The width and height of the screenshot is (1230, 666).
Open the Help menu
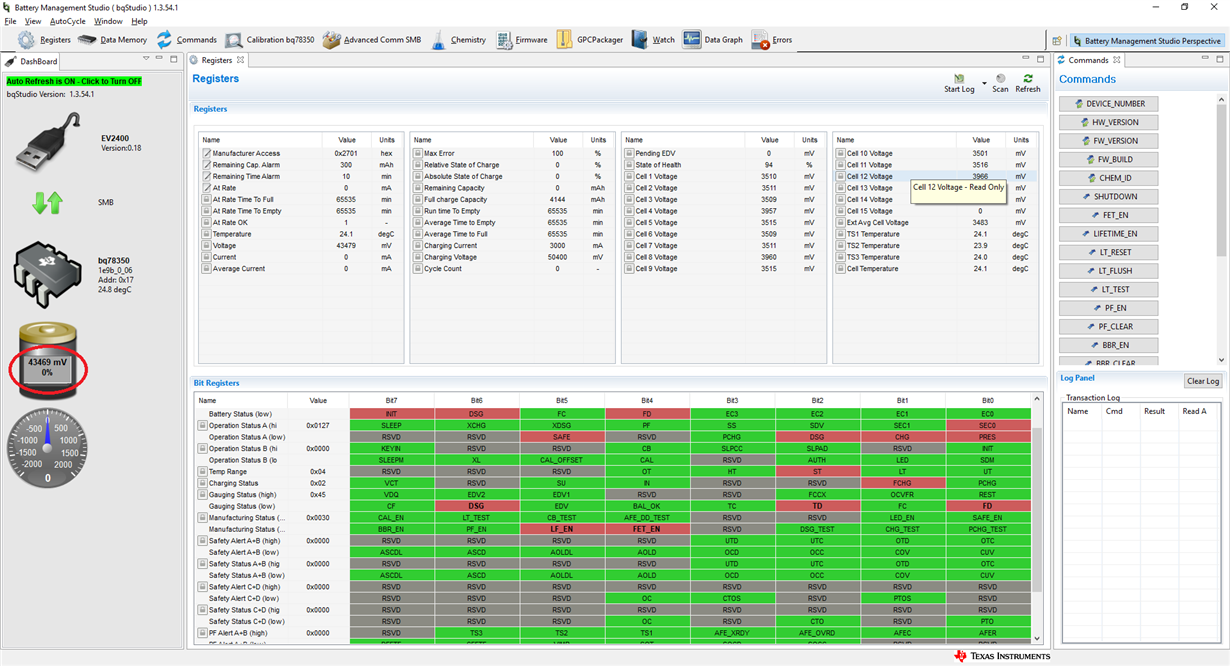(139, 21)
